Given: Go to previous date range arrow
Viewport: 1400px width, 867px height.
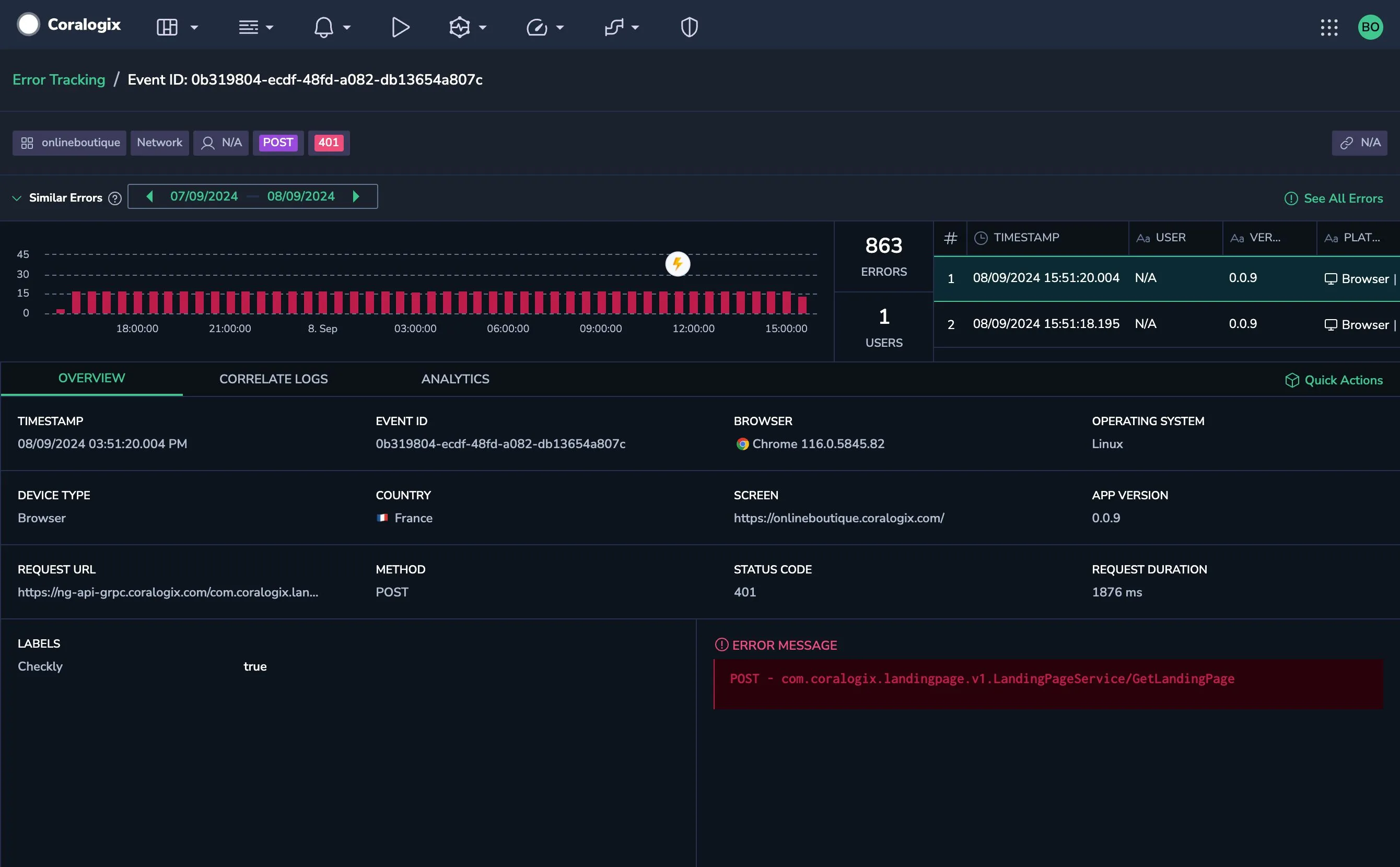Looking at the screenshot, I should tap(150, 196).
